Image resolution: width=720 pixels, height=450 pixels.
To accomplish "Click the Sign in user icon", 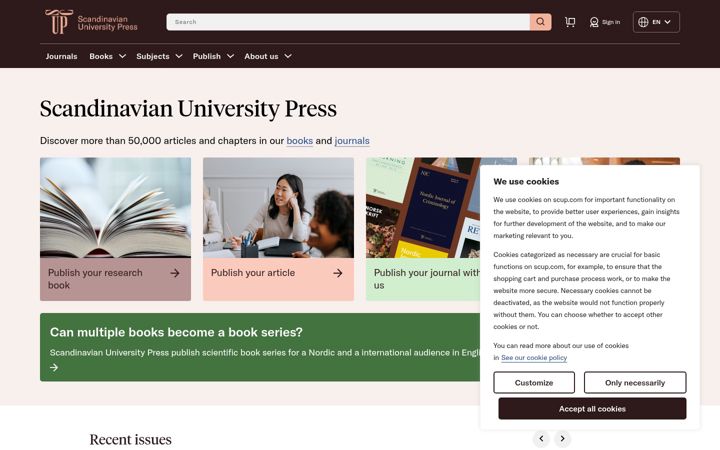I will coord(594,22).
